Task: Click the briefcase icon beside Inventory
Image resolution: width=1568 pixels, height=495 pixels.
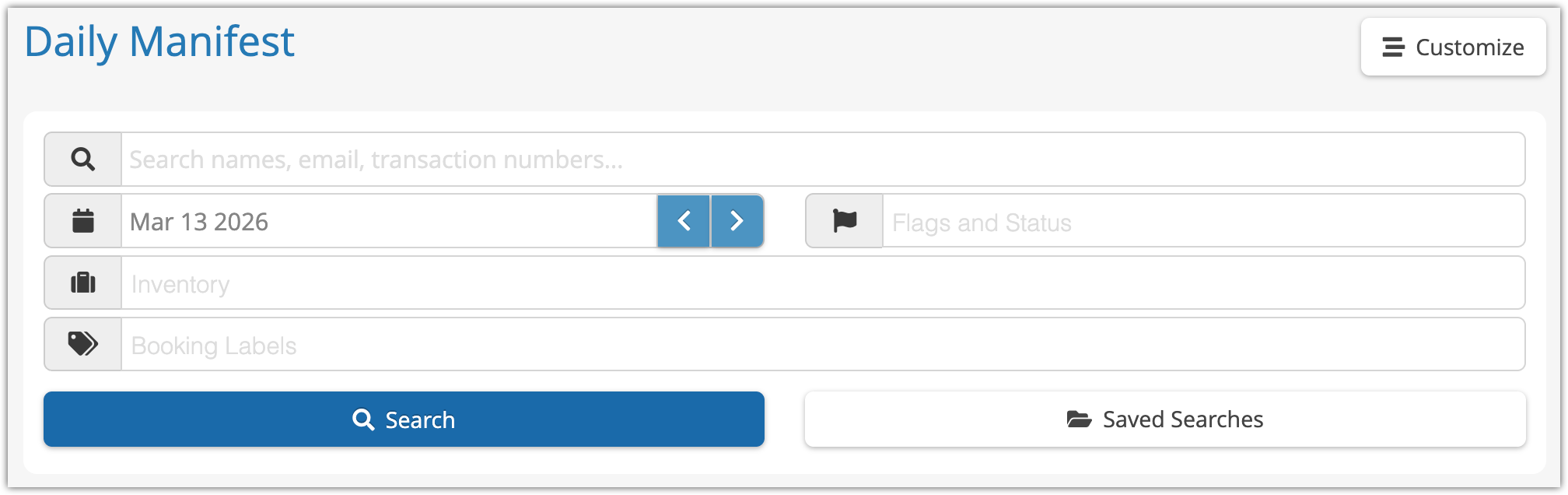Action: (83, 283)
